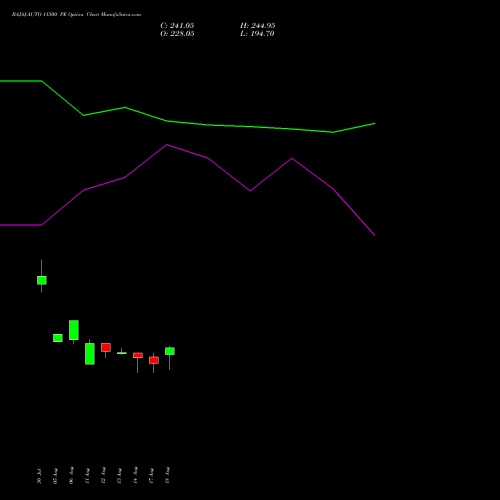Click the red candle above 14 Aug
500x500 pixels.
tap(138, 355)
